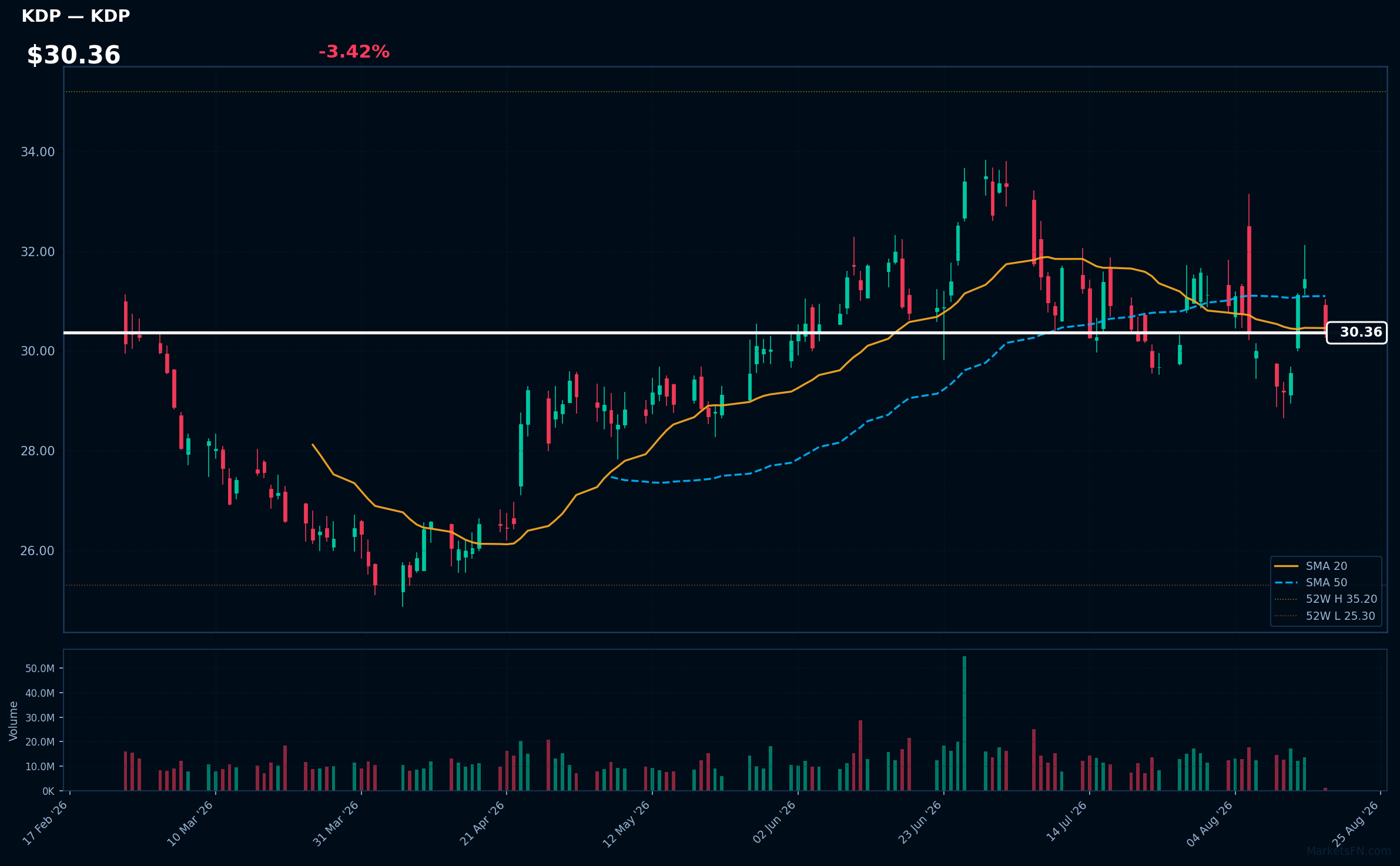Screen dimensions: 1400x866
Task: Click the 02 Jun '26 date label
Action: [775, 823]
